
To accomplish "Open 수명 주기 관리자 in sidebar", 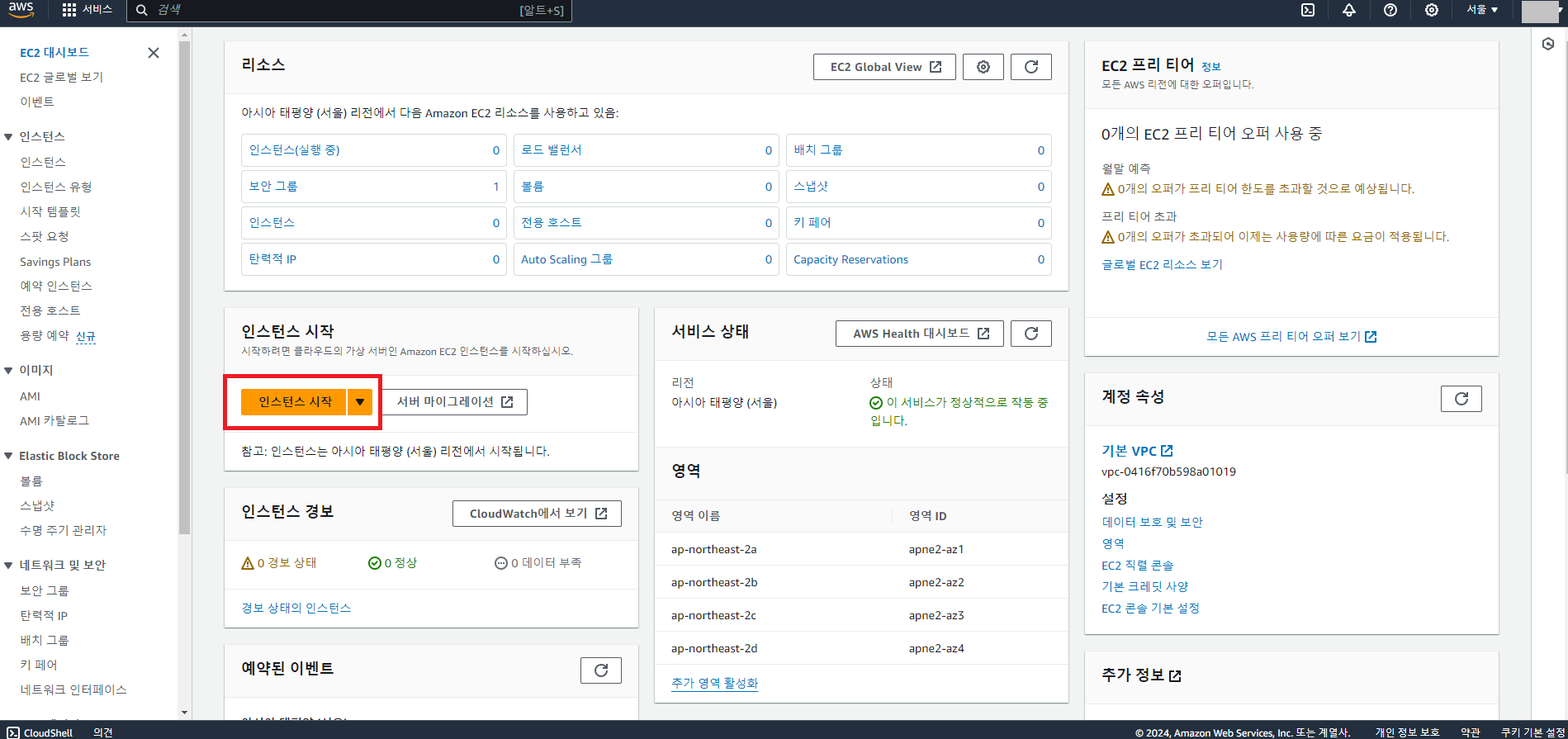I will 64,530.
